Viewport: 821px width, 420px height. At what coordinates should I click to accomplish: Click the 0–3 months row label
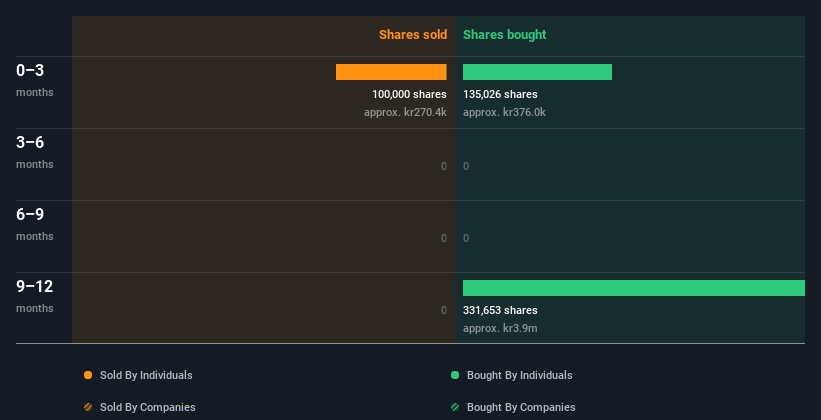tap(35, 80)
